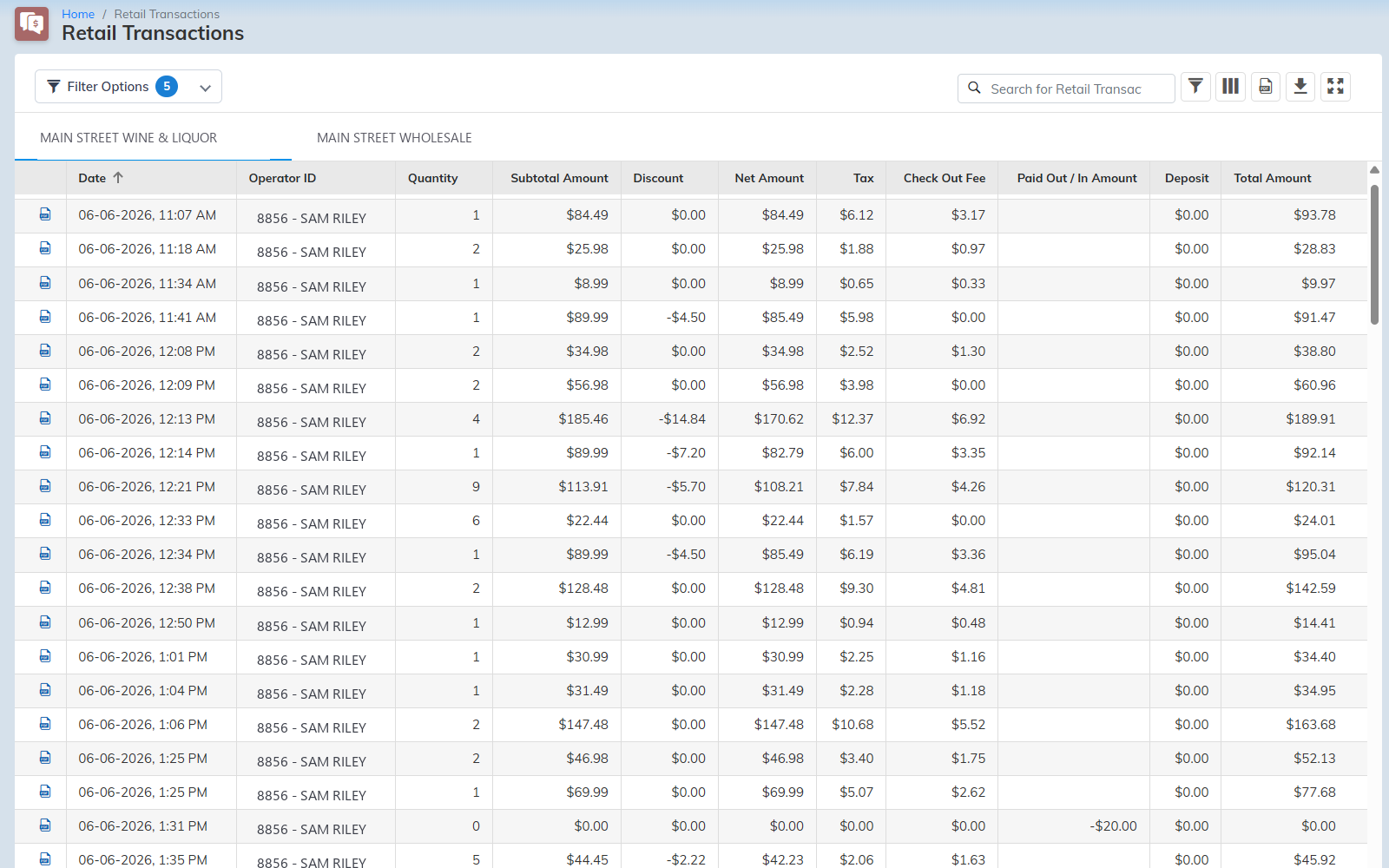Select total amount $189.91 cell
This screenshot has width=1389, height=868.
(1294, 418)
